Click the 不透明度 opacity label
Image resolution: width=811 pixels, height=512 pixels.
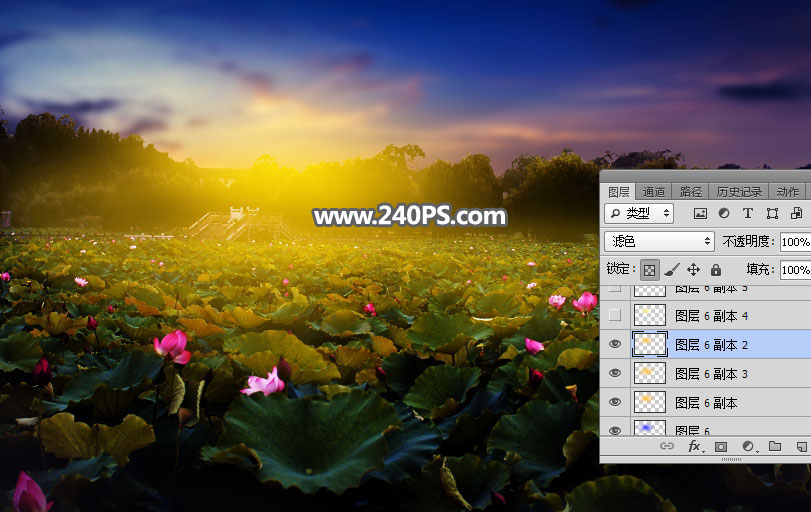pyautogui.click(x=748, y=242)
